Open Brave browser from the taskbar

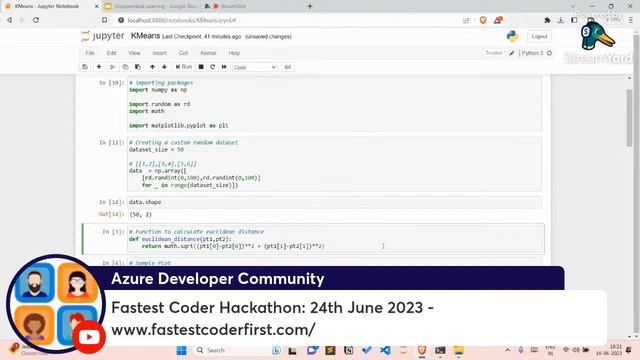click(x=422, y=350)
